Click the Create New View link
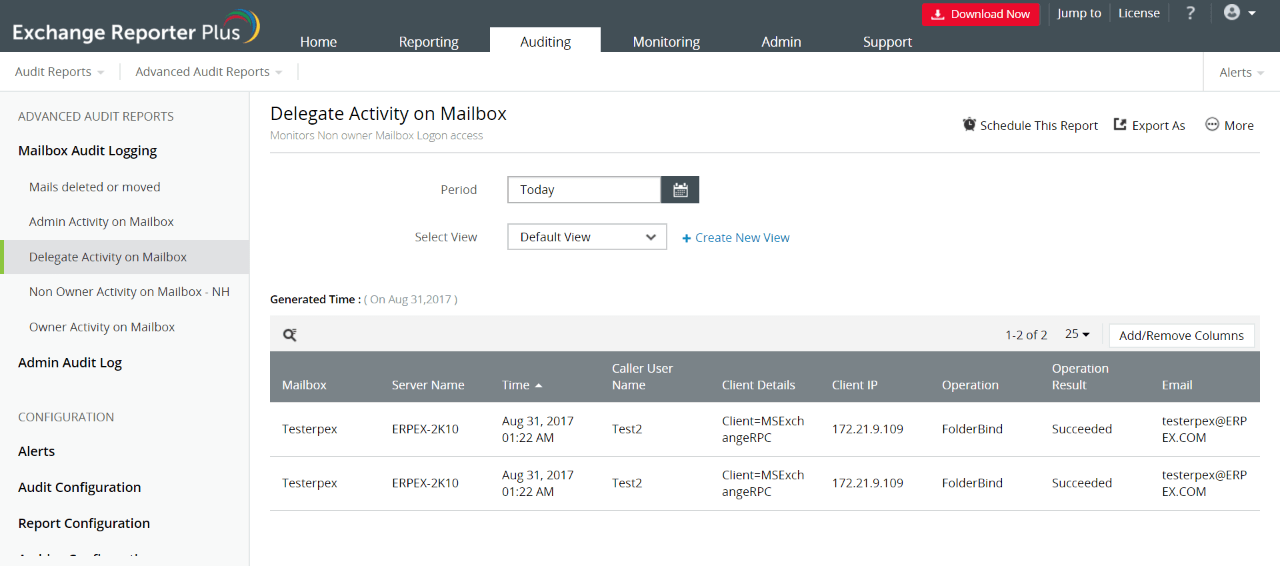This screenshot has height=566, width=1280. (736, 238)
